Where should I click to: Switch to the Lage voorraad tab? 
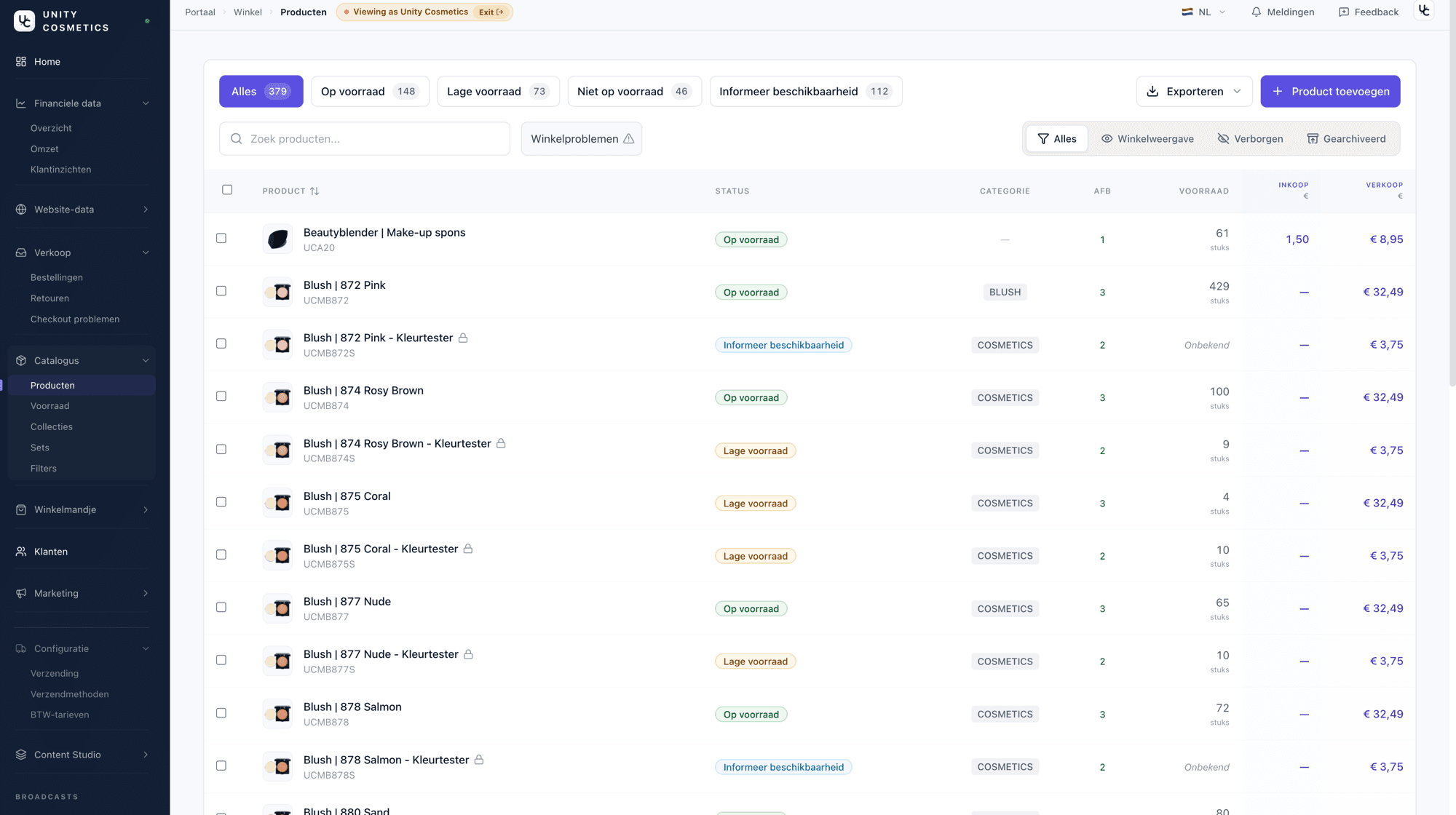(498, 92)
